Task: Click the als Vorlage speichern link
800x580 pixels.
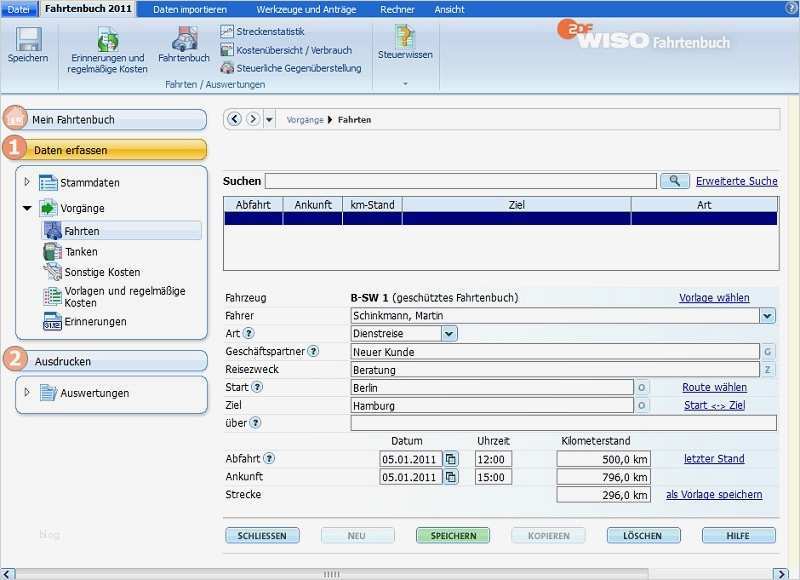Action: tap(714, 494)
